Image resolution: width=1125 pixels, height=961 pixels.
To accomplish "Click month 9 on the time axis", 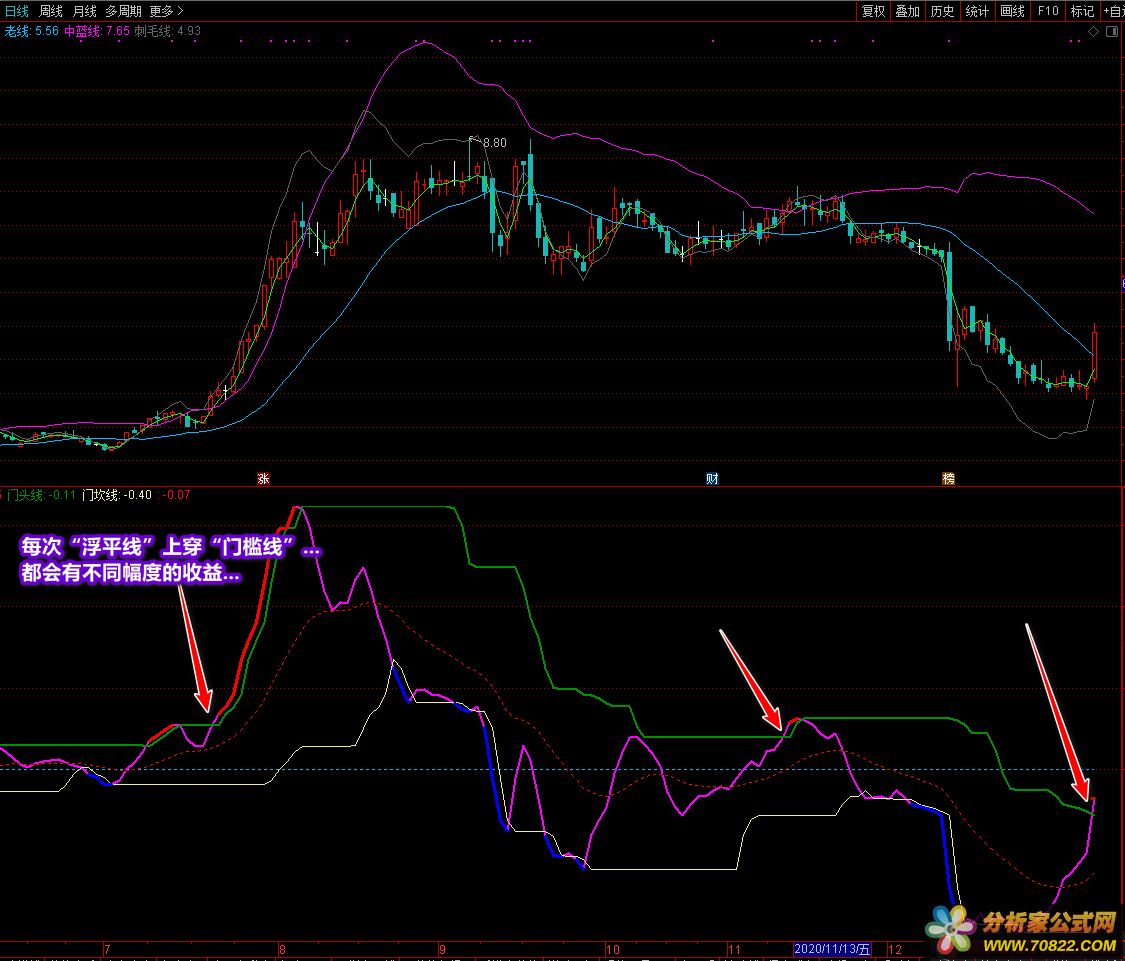I will pos(442,949).
